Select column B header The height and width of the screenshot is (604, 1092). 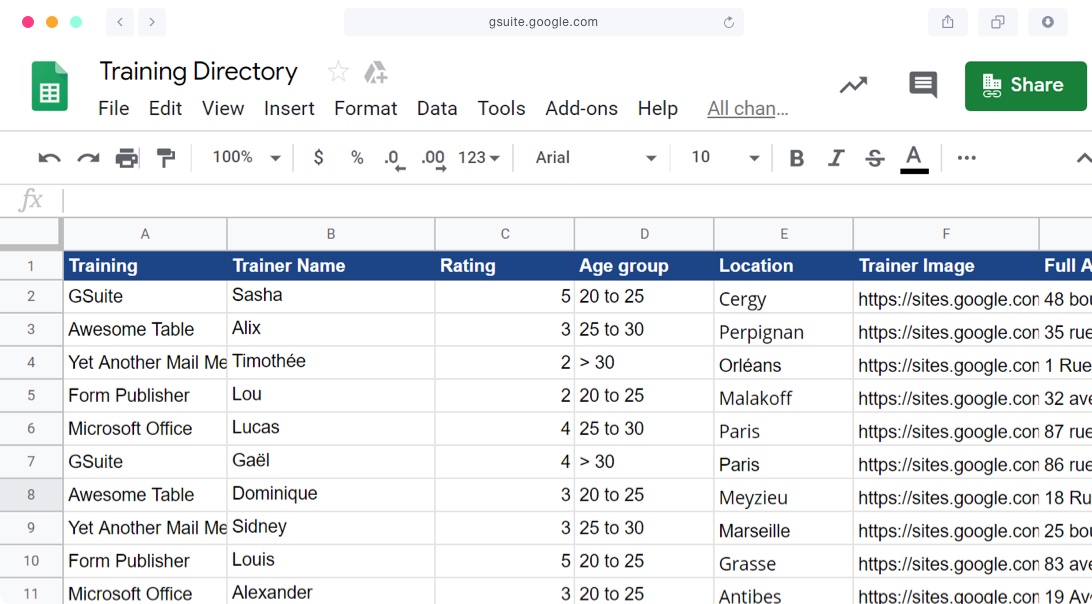(331, 234)
